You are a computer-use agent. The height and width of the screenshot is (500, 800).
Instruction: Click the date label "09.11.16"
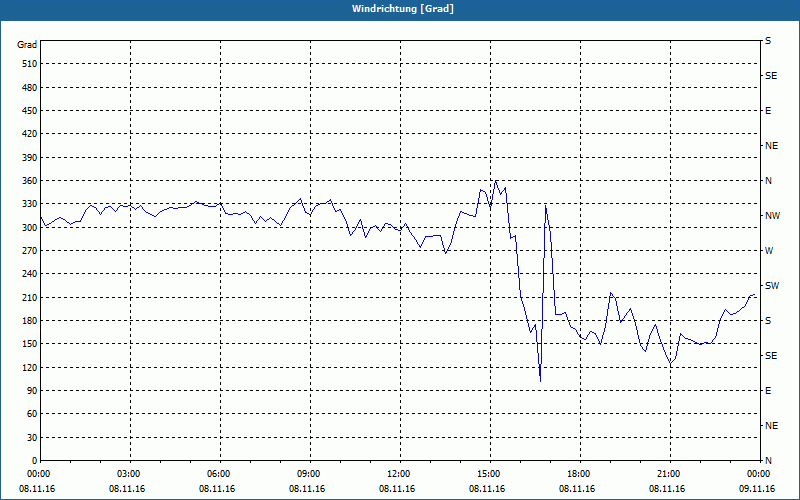(757, 488)
